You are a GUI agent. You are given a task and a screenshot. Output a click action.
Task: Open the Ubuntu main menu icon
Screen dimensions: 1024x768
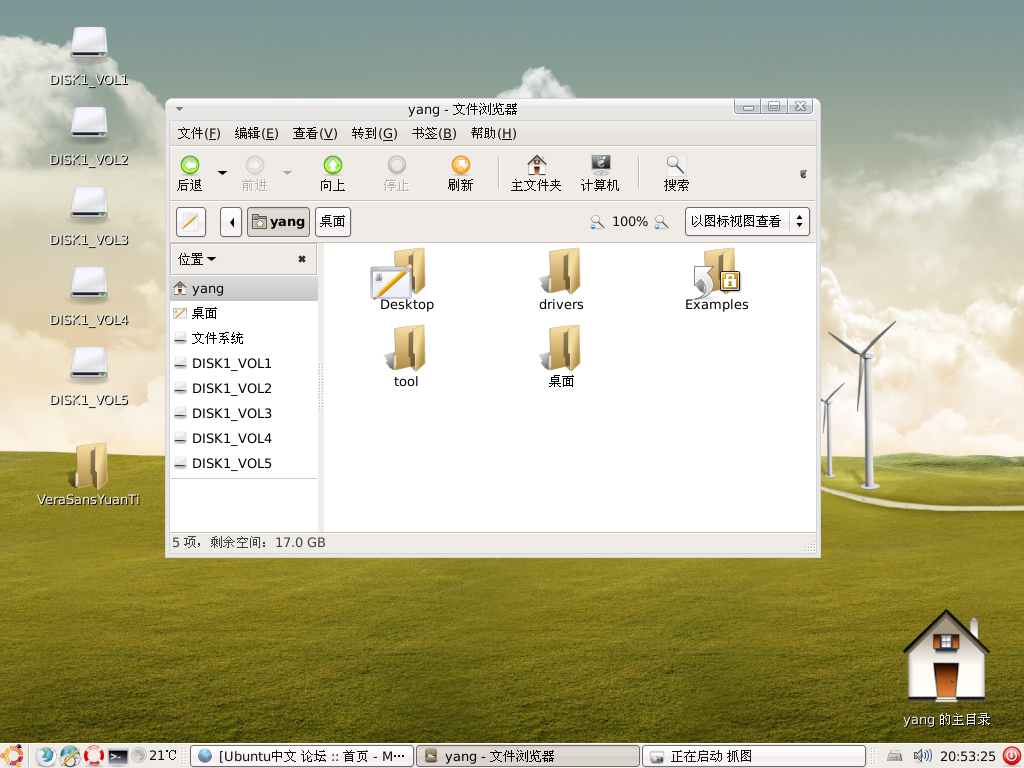pyautogui.click(x=12, y=756)
